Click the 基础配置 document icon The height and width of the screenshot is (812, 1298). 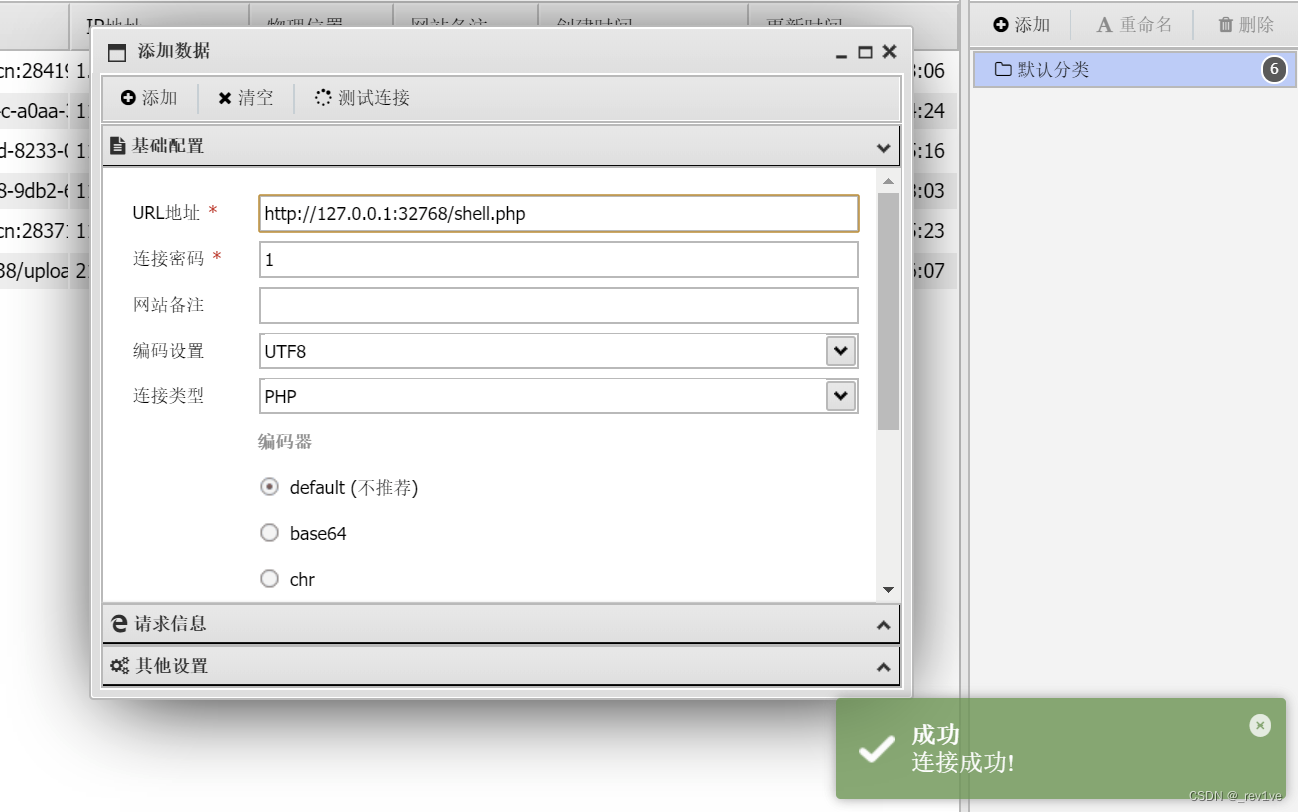point(118,146)
